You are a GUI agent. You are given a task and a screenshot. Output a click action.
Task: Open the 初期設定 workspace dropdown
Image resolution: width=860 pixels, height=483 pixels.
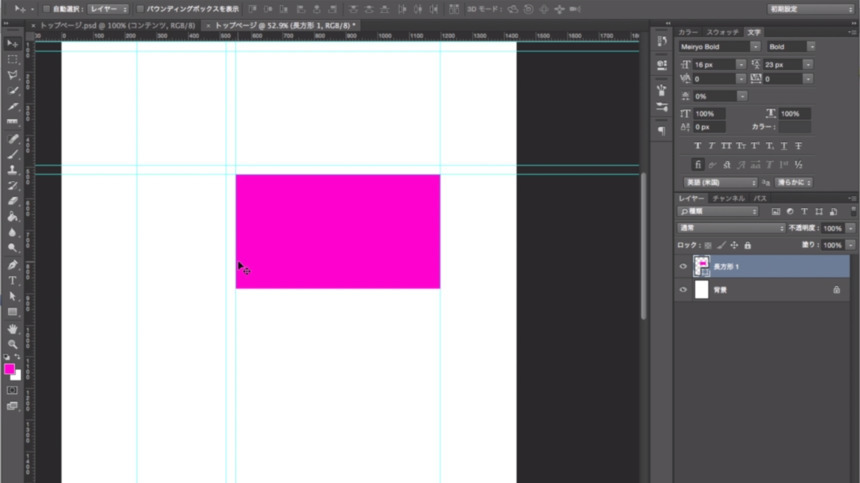click(811, 9)
